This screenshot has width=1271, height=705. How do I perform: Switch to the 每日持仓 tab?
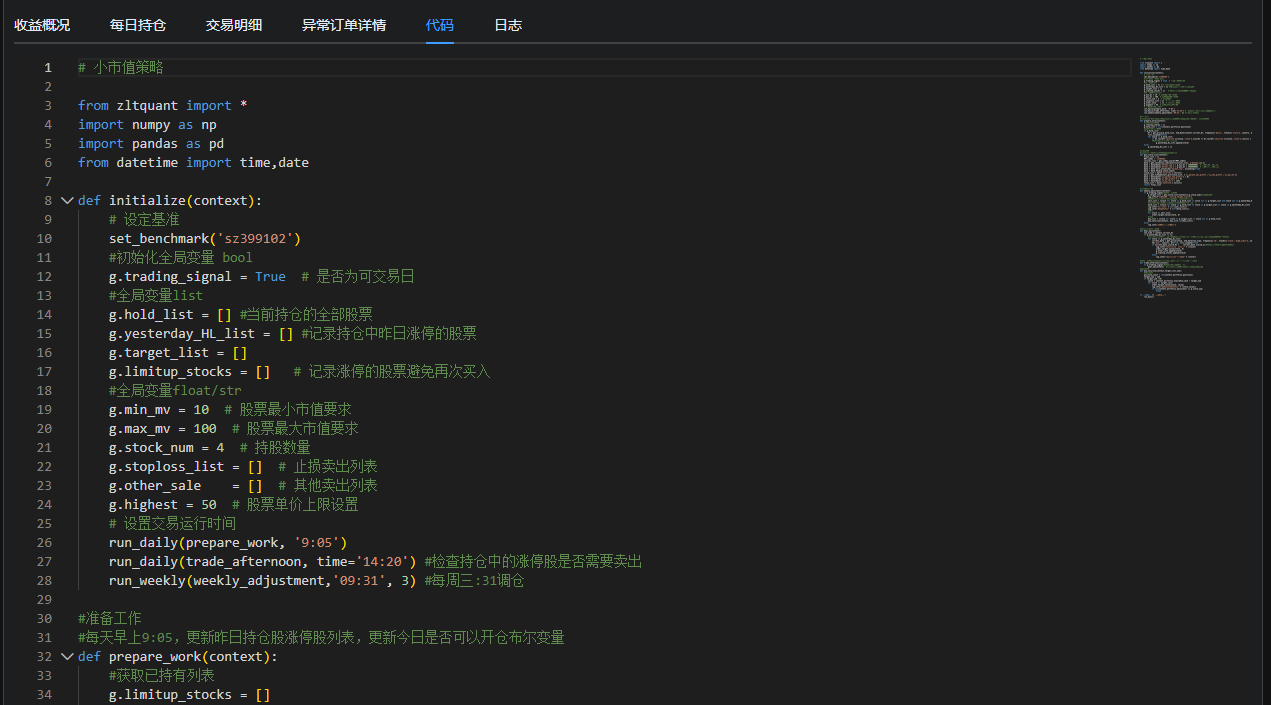tap(138, 25)
